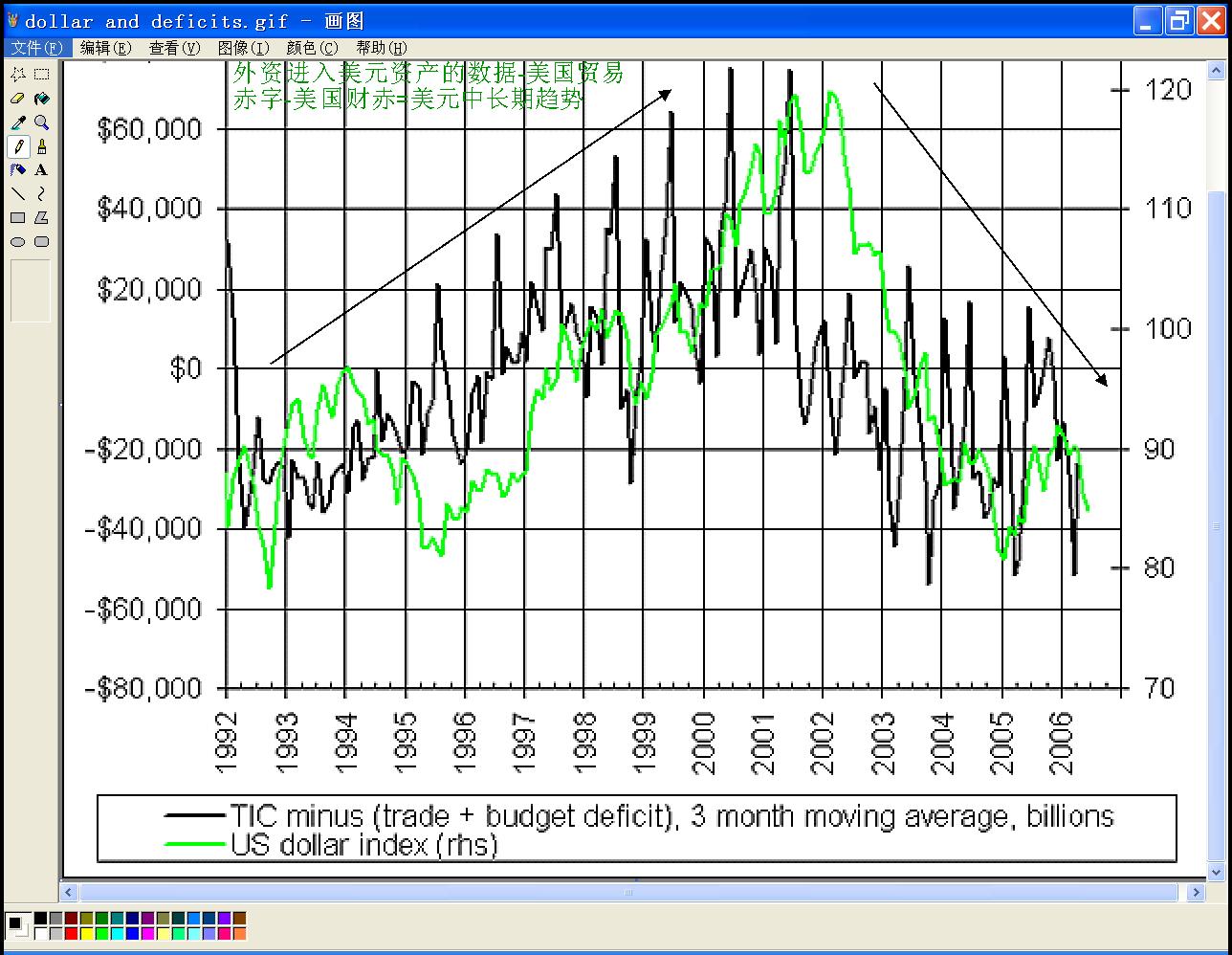Image resolution: width=1232 pixels, height=955 pixels.
Task: Select the bright yellow color swatch
Action: pos(87,934)
